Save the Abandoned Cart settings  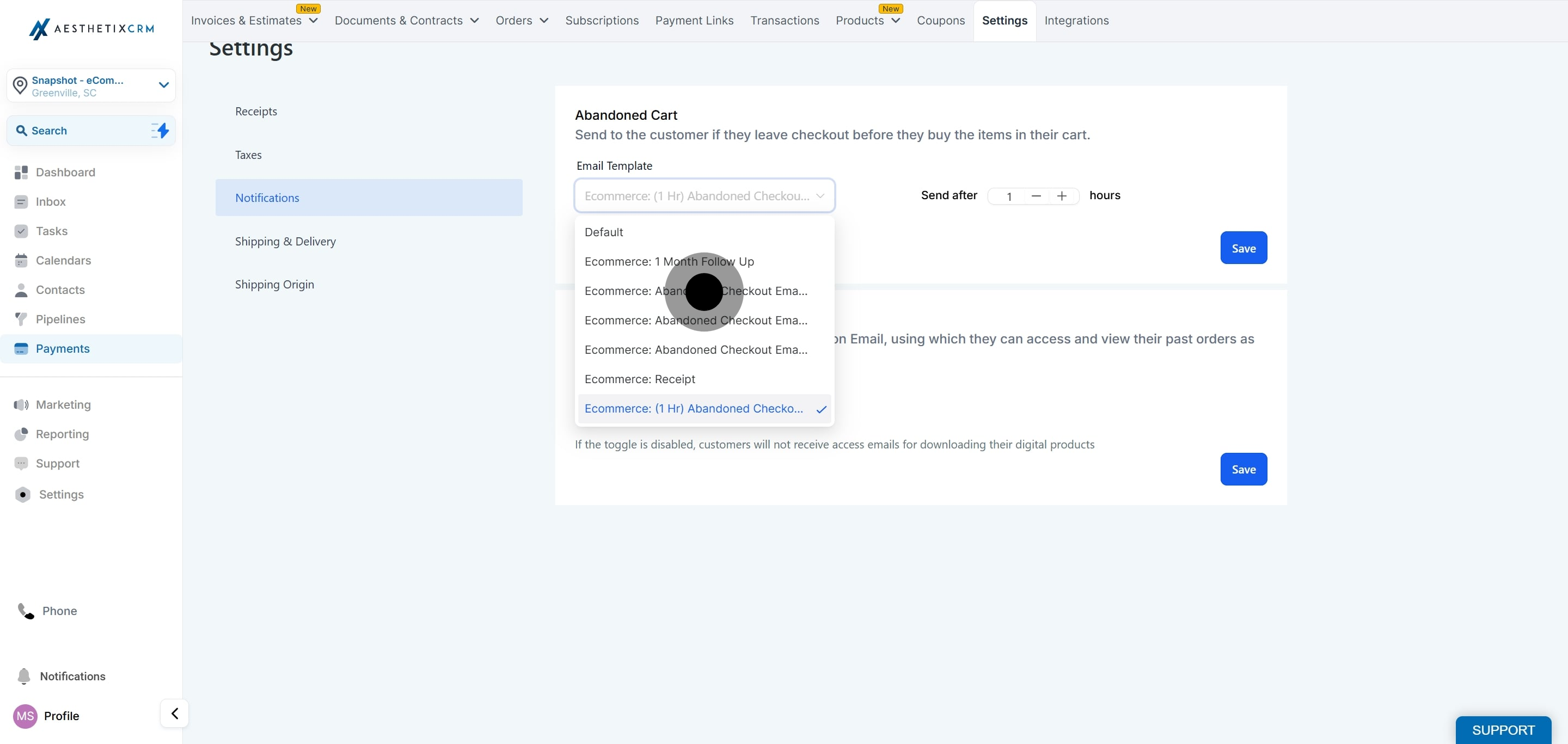[1243, 248]
